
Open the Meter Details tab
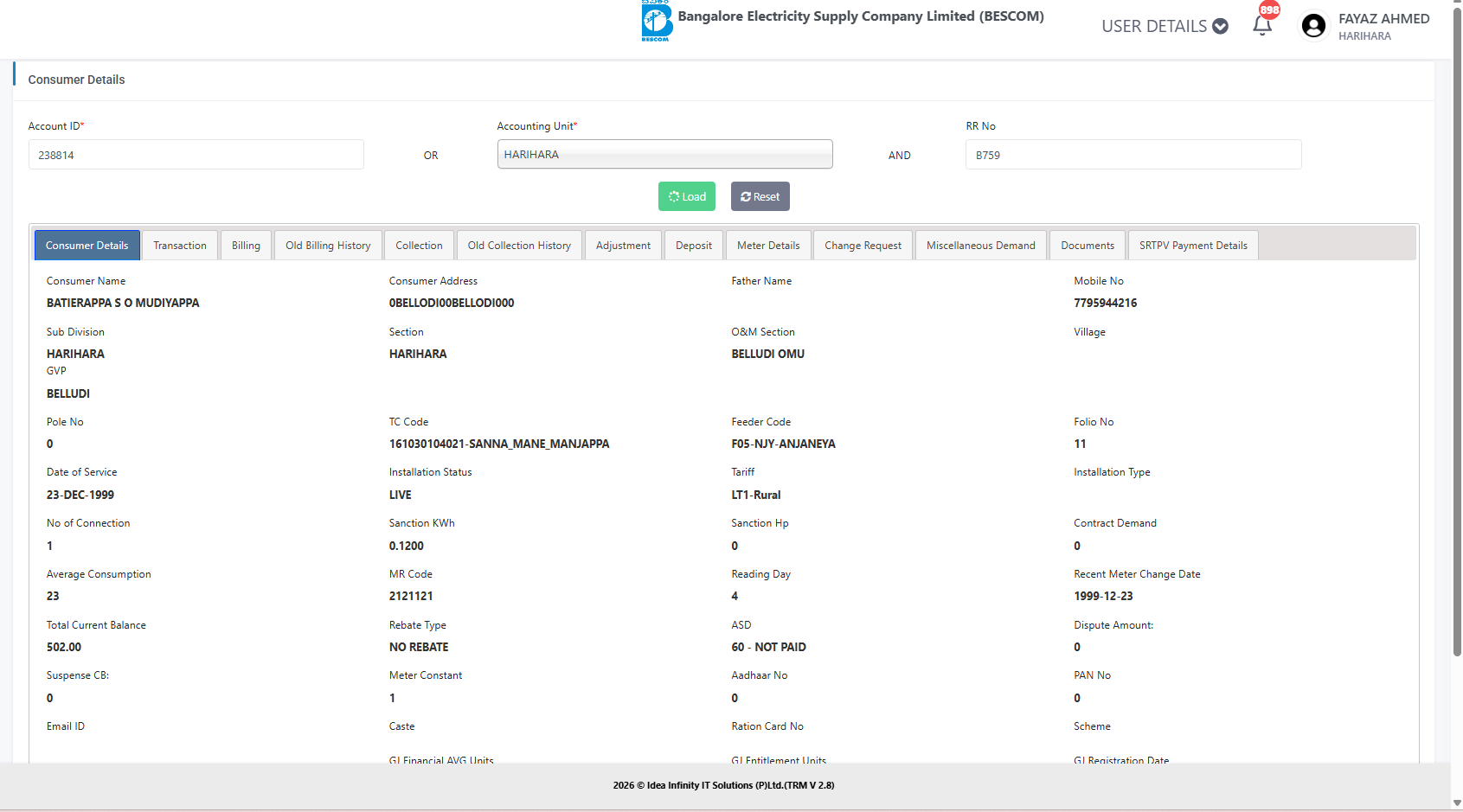tap(768, 246)
